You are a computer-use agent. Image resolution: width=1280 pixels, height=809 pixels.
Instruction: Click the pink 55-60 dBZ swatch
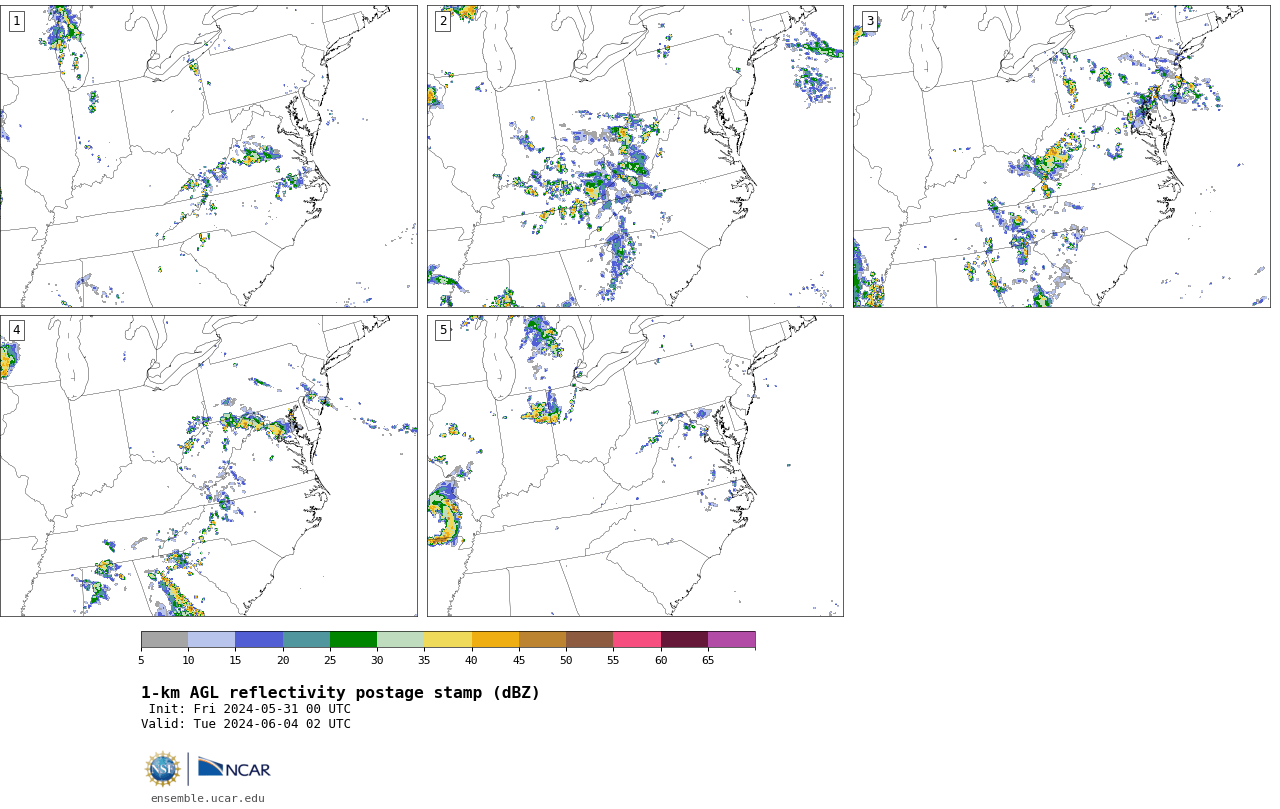(x=637, y=640)
